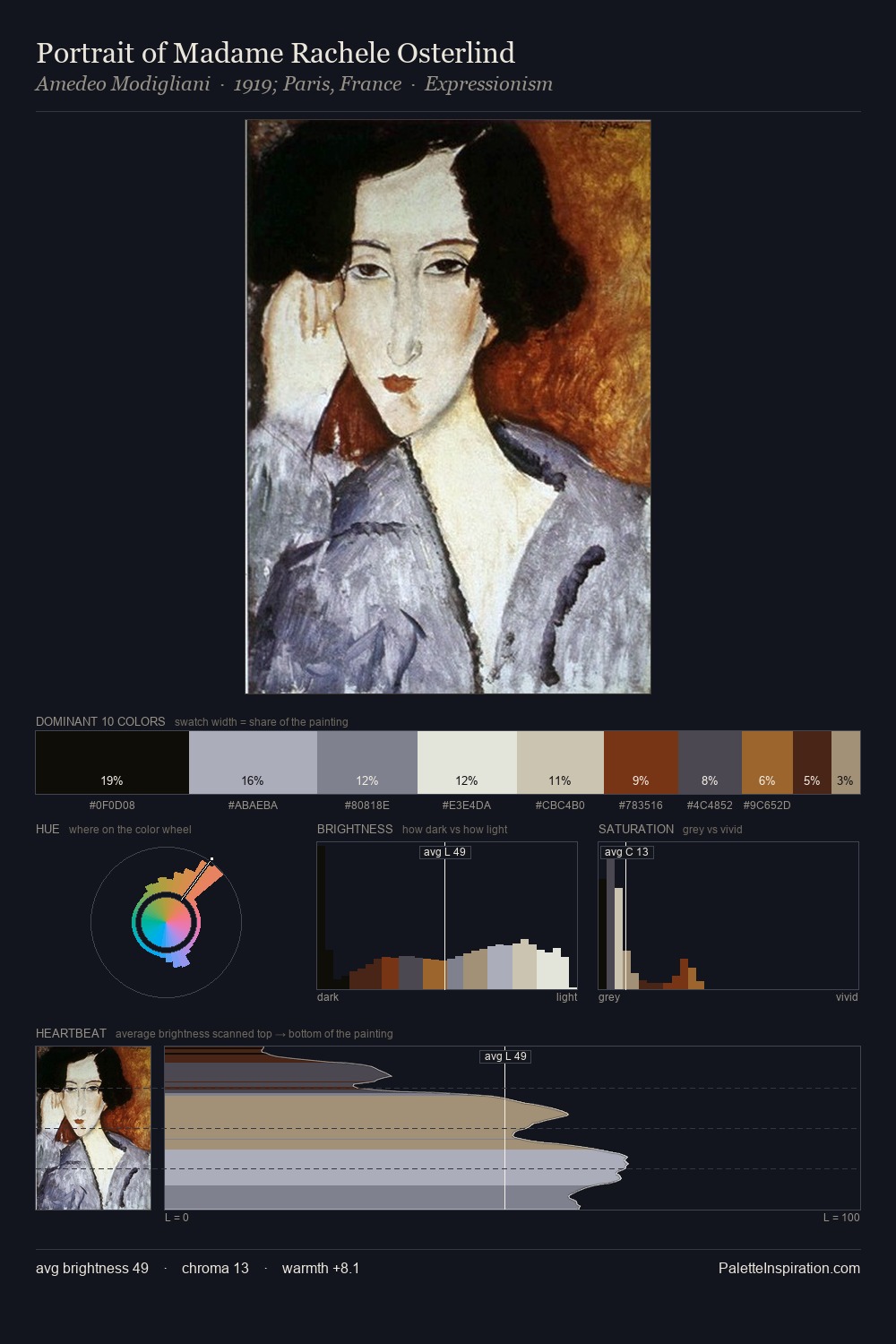Click the hex label #80818E
The height and width of the screenshot is (1344, 896).
click(x=367, y=806)
